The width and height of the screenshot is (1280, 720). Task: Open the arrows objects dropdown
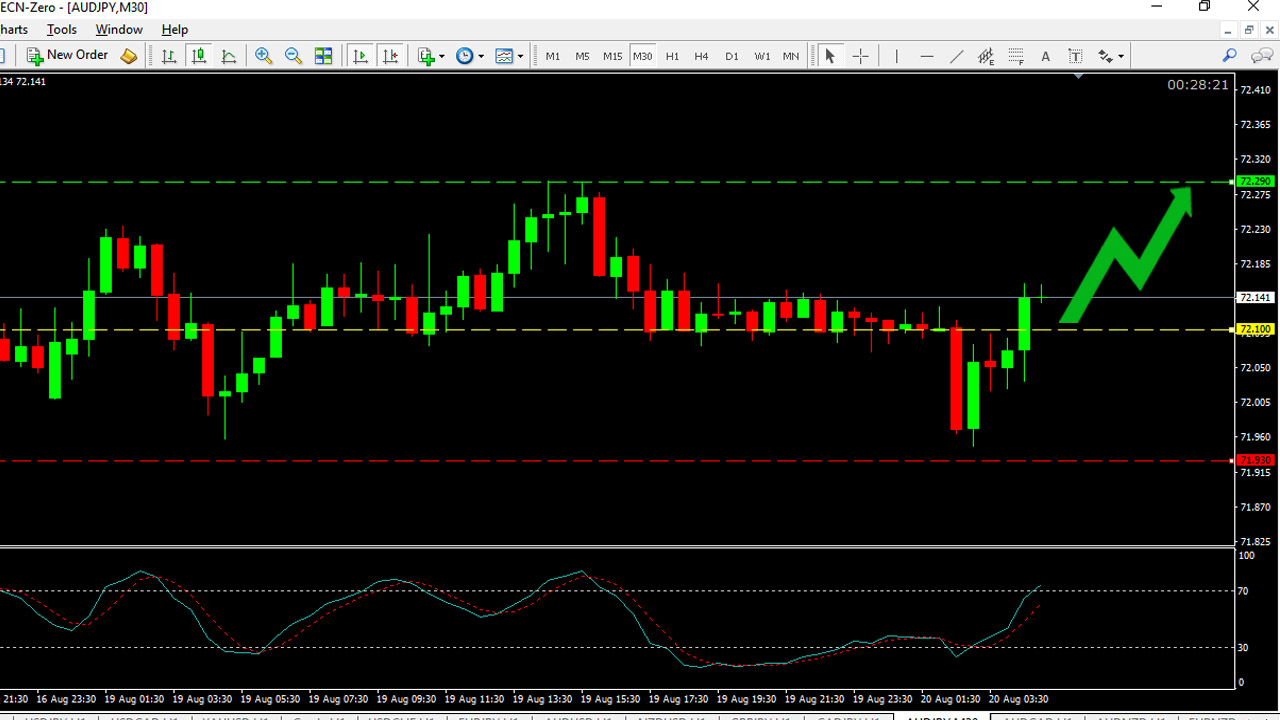pos(1111,56)
